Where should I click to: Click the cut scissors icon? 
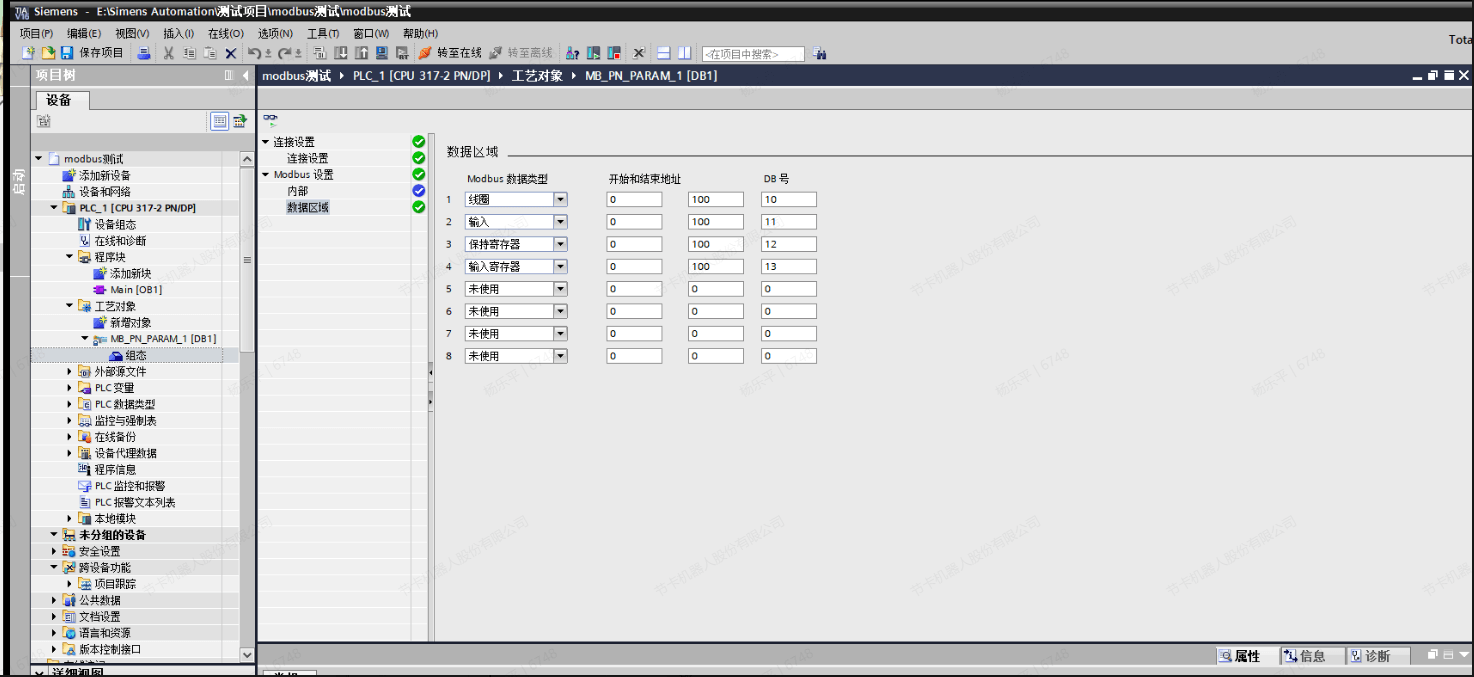[169, 53]
